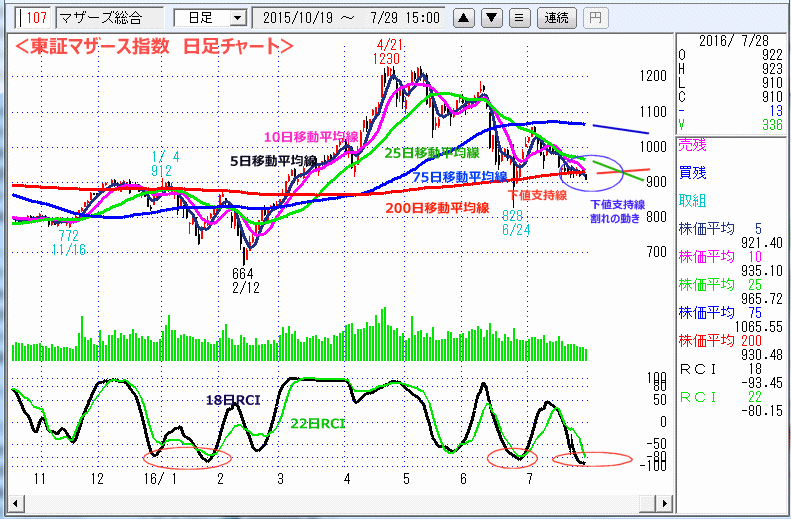Viewport: 791px width, 519px height.
Task: Click the 4/21 1230 high label on chart
Action: (387, 51)
